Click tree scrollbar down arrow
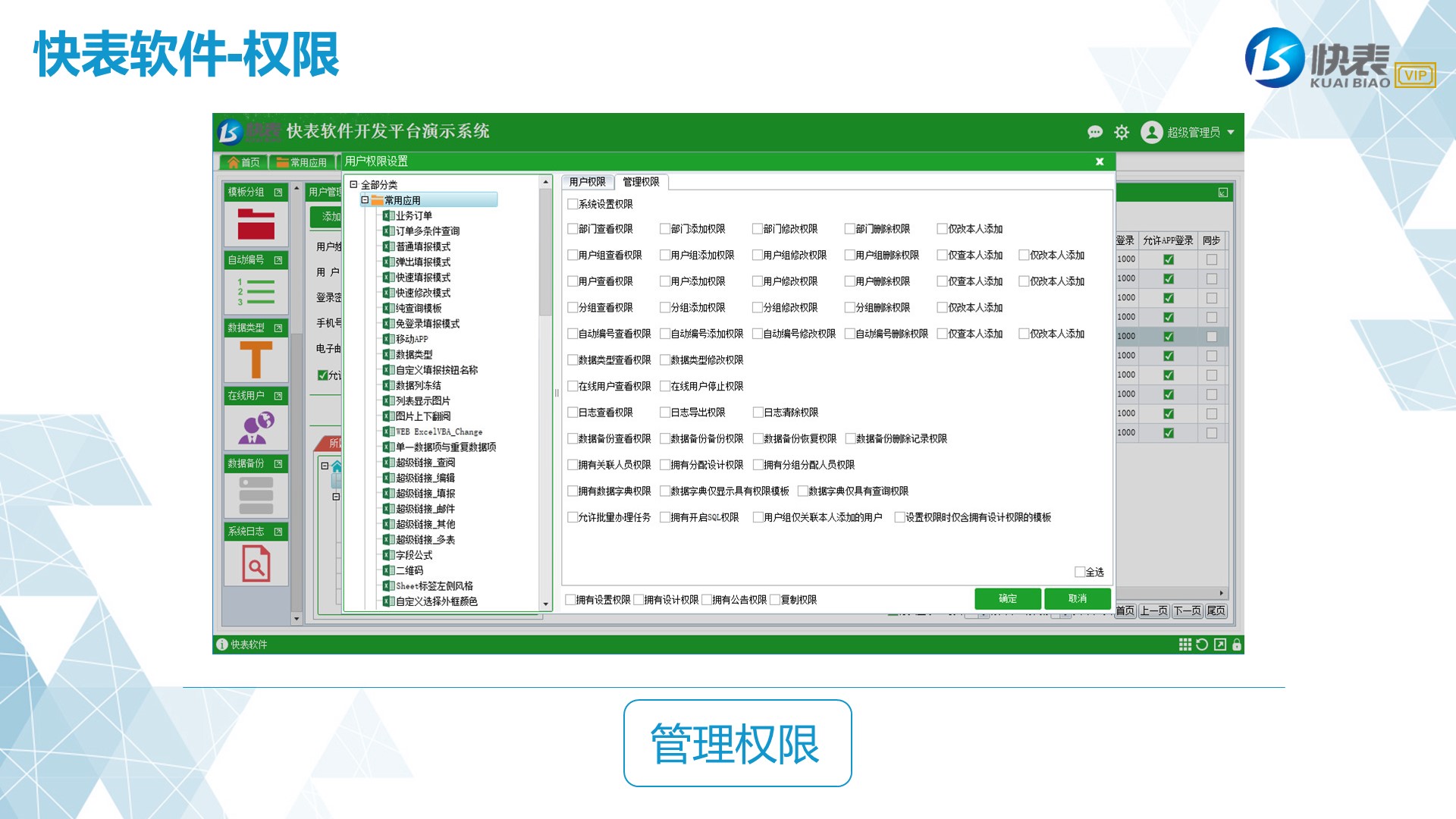The image size is (1456, 819). click(x=545, y=604)
